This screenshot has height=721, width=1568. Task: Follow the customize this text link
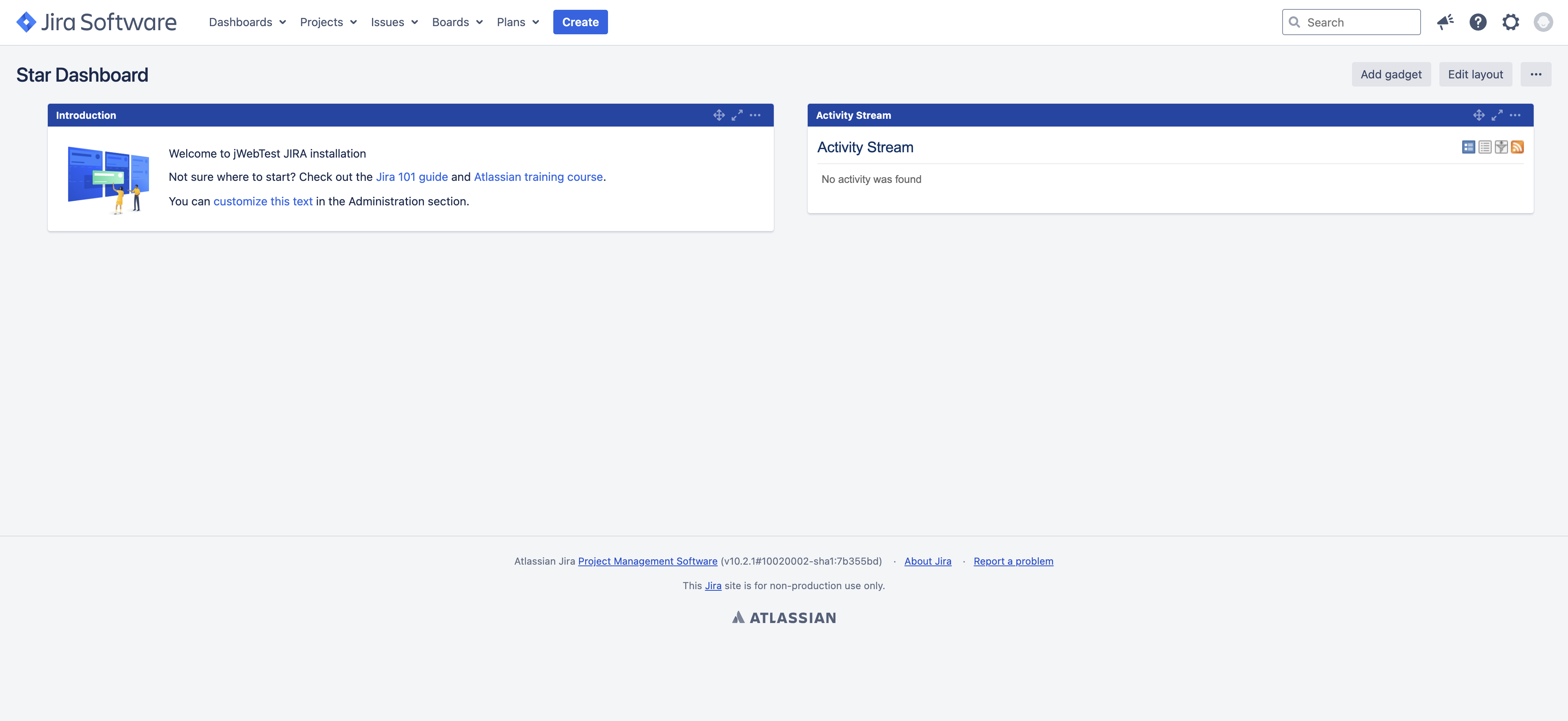(x=263, y=201)
